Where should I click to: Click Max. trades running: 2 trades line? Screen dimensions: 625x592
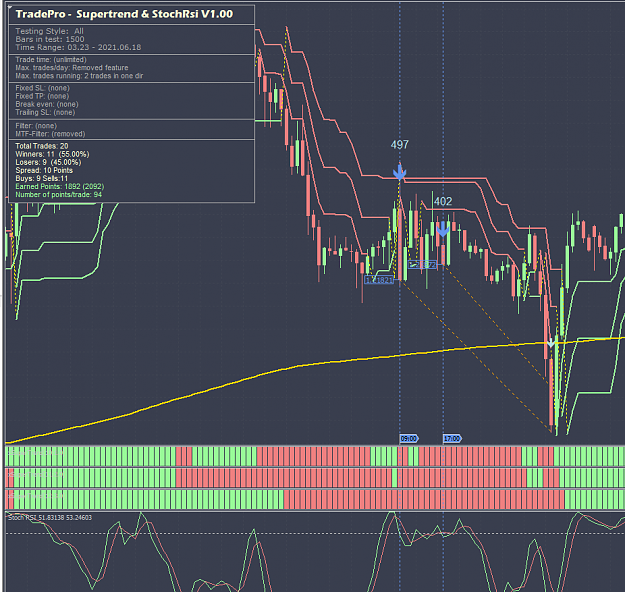tap(79, 76)
